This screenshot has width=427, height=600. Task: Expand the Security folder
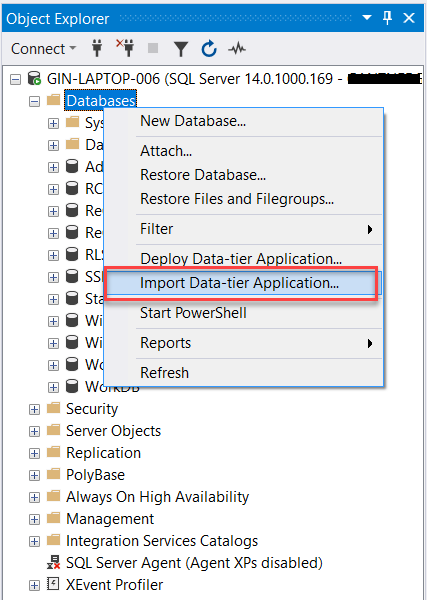point(34,409)
